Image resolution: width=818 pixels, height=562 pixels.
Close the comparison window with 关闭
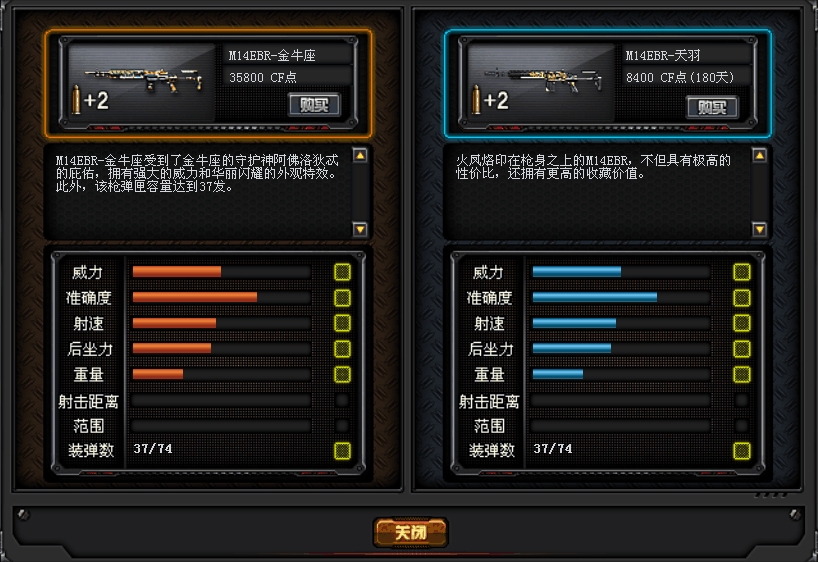pyautogui.click(x=411, y=532)
